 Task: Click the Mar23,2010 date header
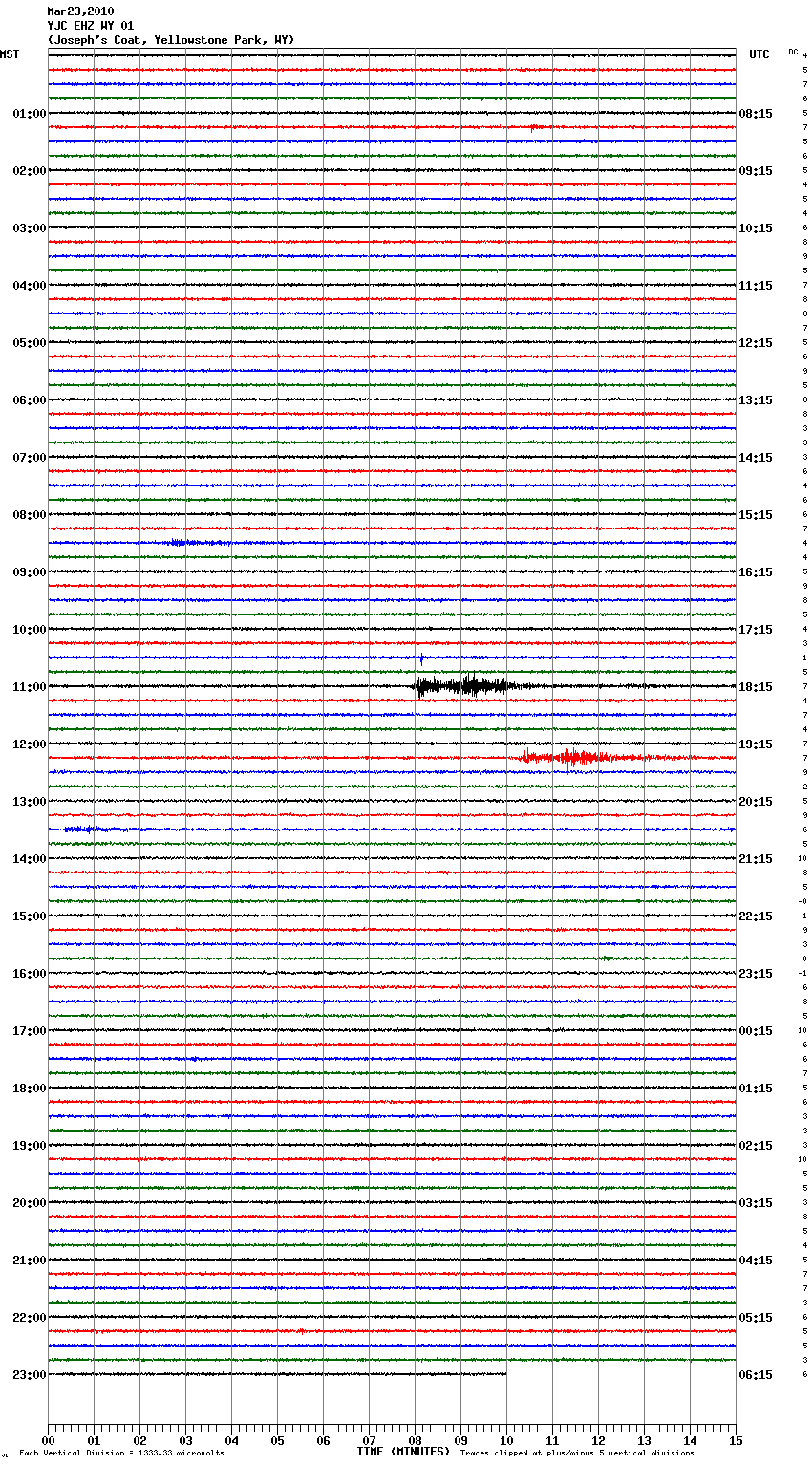click(x=80, y=11)
